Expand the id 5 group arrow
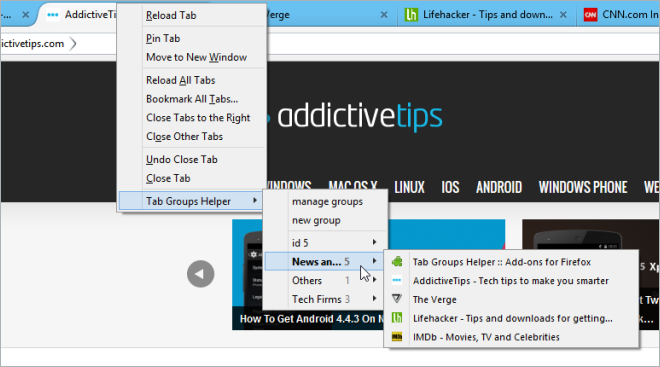Screen dimensions: 660x367 pyautogui.click(x=374, y=242)
